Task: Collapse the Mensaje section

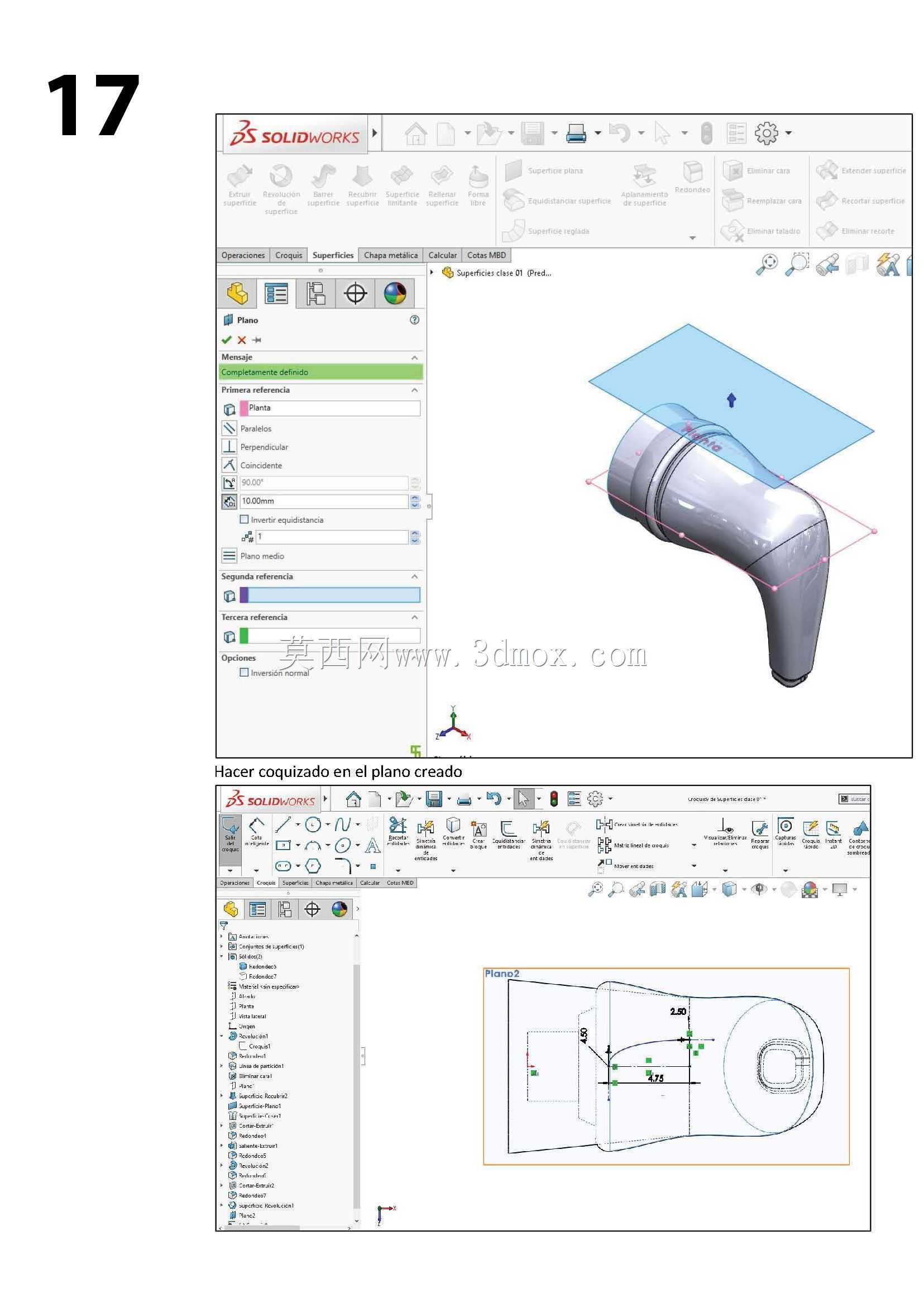Action: coord(415,357)
